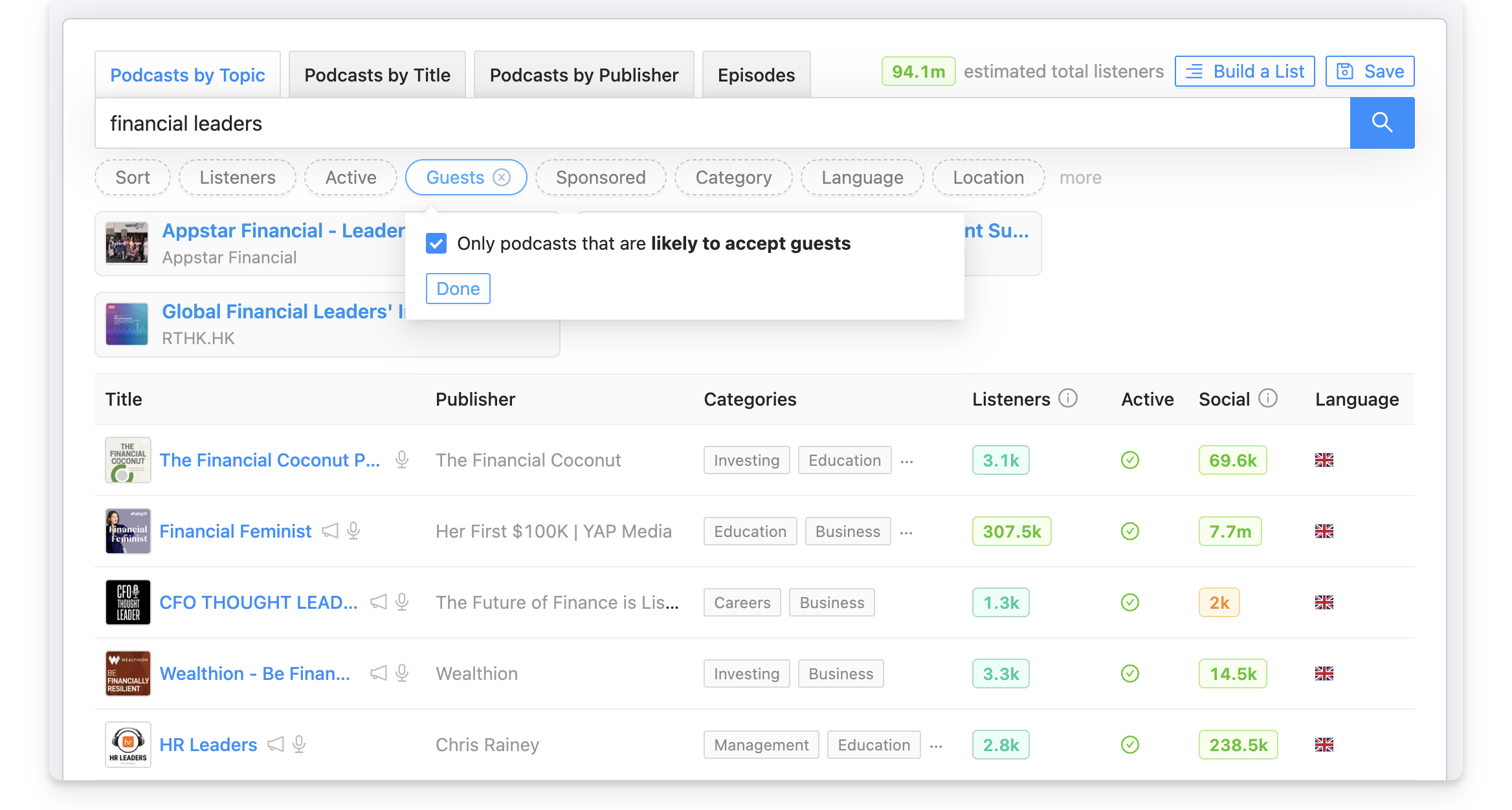Click the blue search magnifier button
This screenshot has height=810, width=1512.
click(x=1382, y=123)
